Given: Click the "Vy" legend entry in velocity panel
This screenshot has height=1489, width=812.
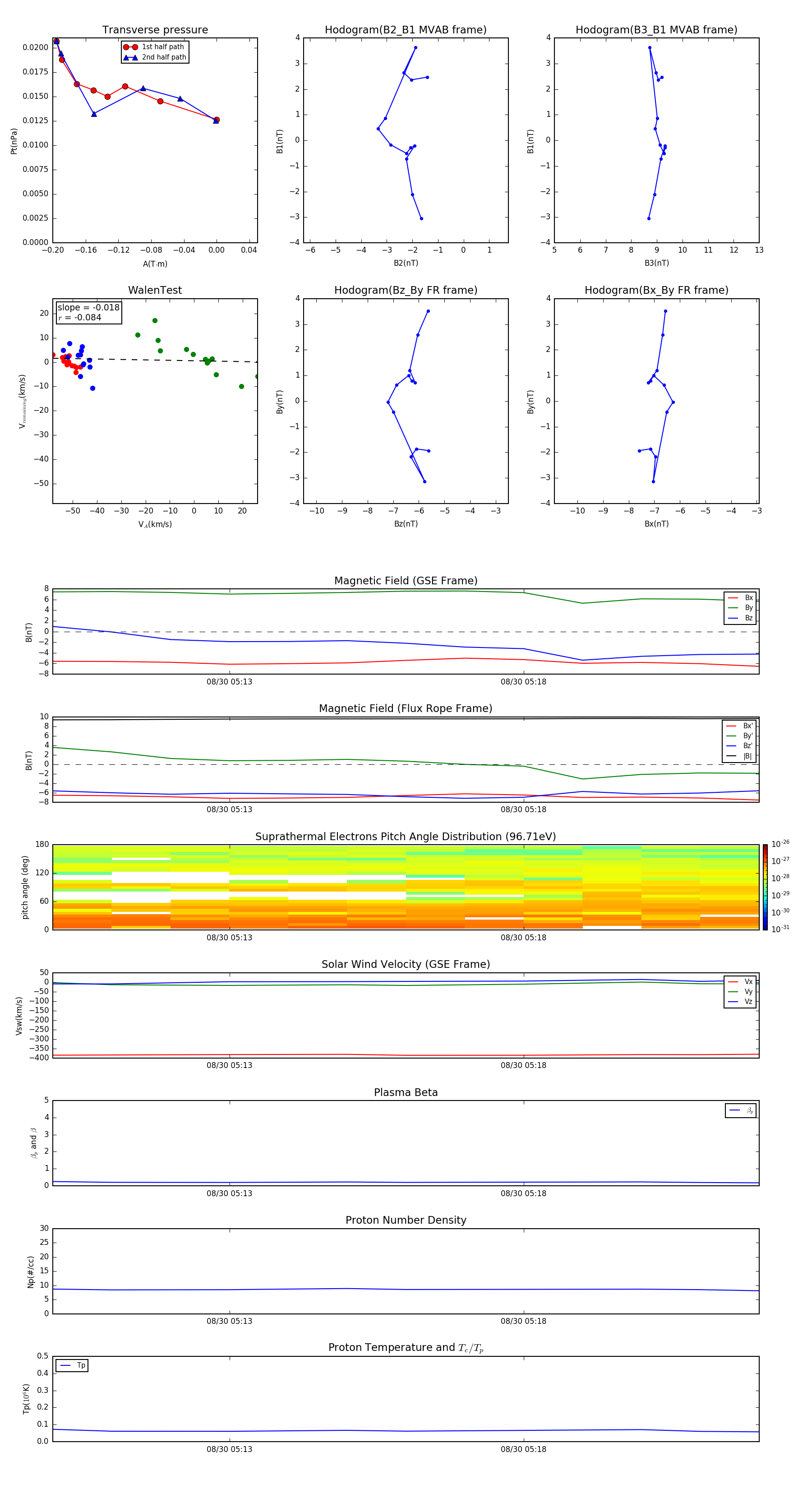Looking at the screenshot, I should [x=740, y=991].
